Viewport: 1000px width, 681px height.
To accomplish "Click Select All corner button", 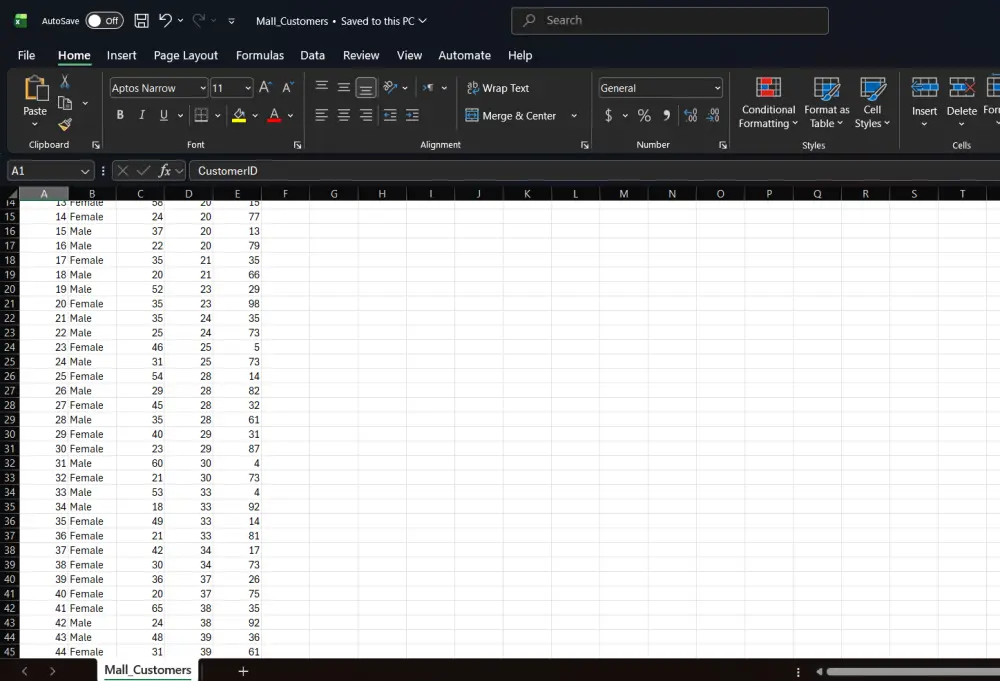I will pyautogui.click(x=11, y=193).
